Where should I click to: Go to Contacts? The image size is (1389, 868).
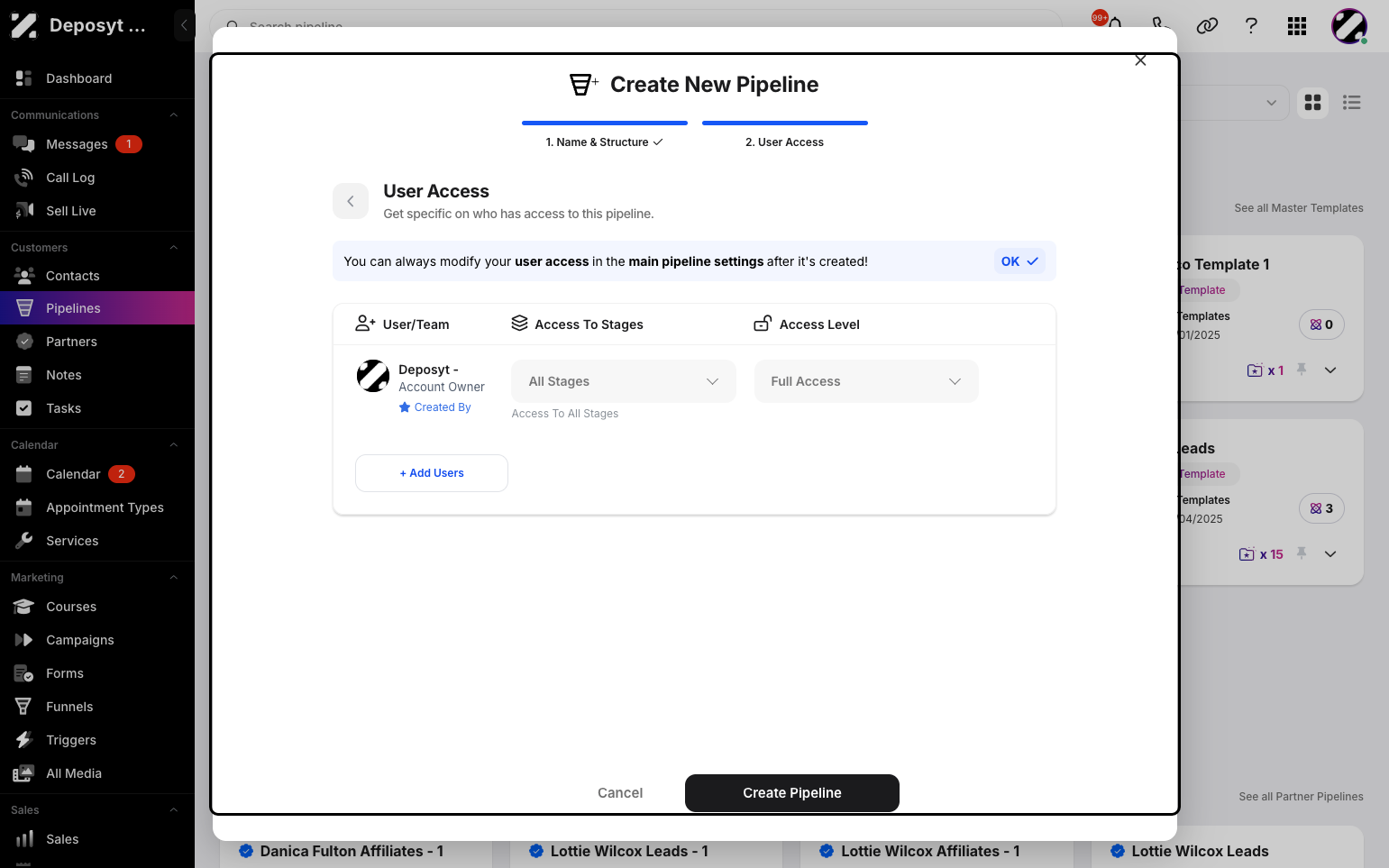pos(97,276)
